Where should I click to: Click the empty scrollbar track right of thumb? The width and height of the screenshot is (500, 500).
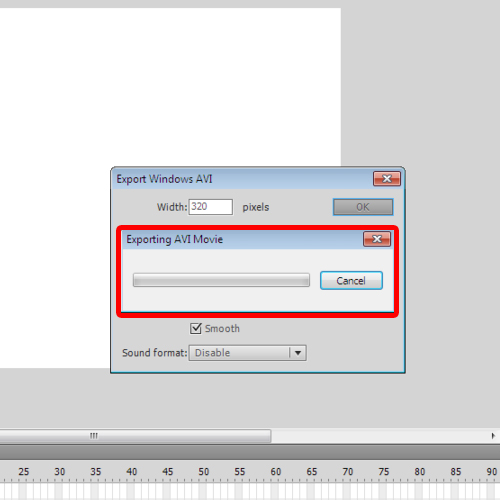click(380, 436)
